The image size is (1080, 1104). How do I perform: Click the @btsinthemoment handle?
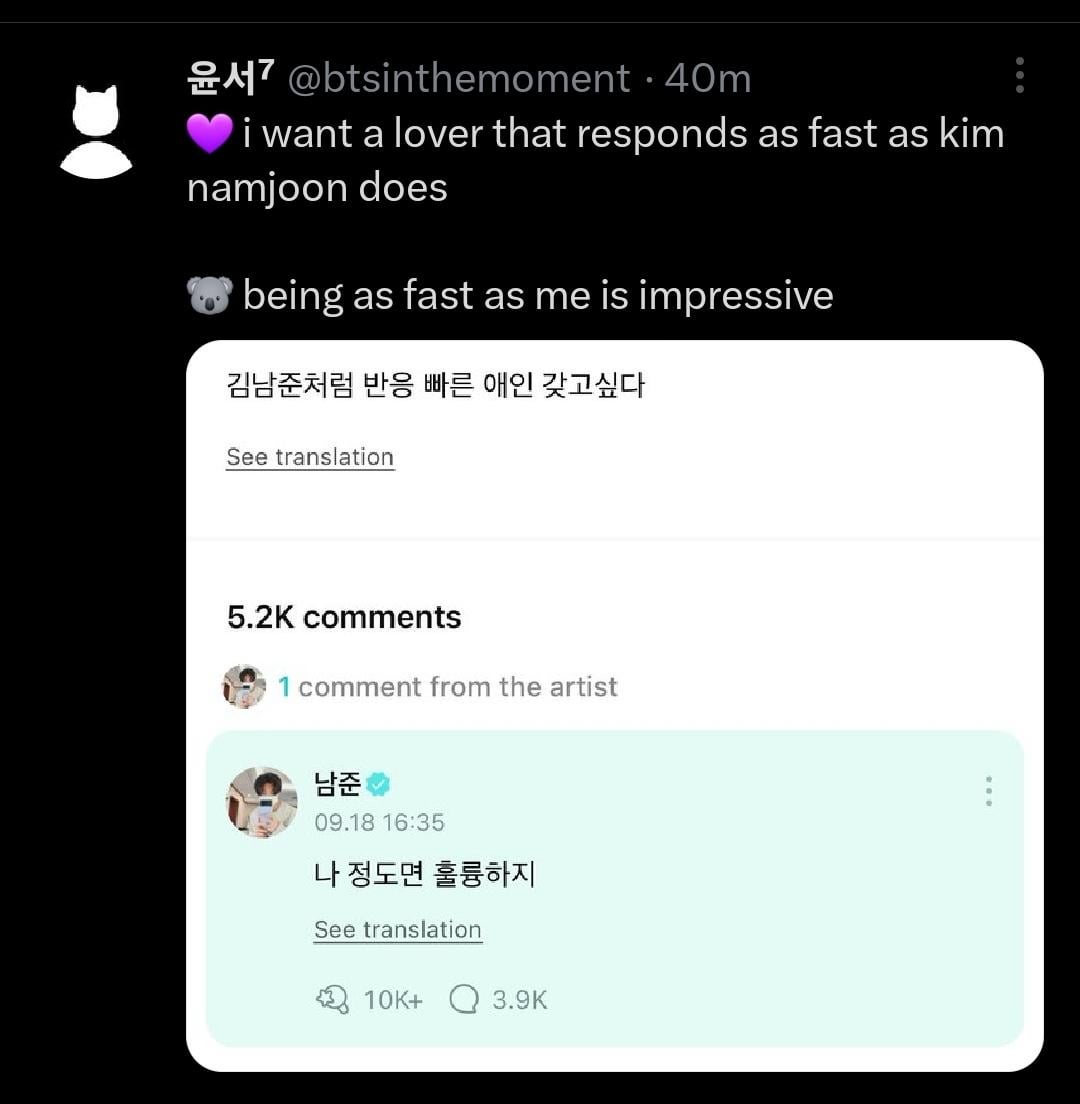pyautogui.click(x=459, y=78)
